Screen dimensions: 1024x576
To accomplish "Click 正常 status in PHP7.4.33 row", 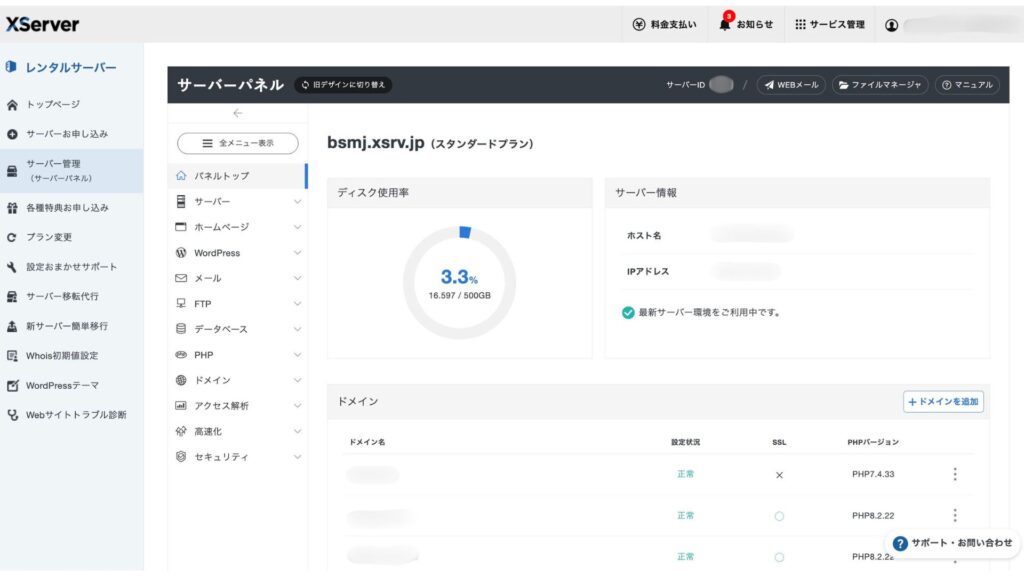I will pyautogui.click(x=686, y=474).
